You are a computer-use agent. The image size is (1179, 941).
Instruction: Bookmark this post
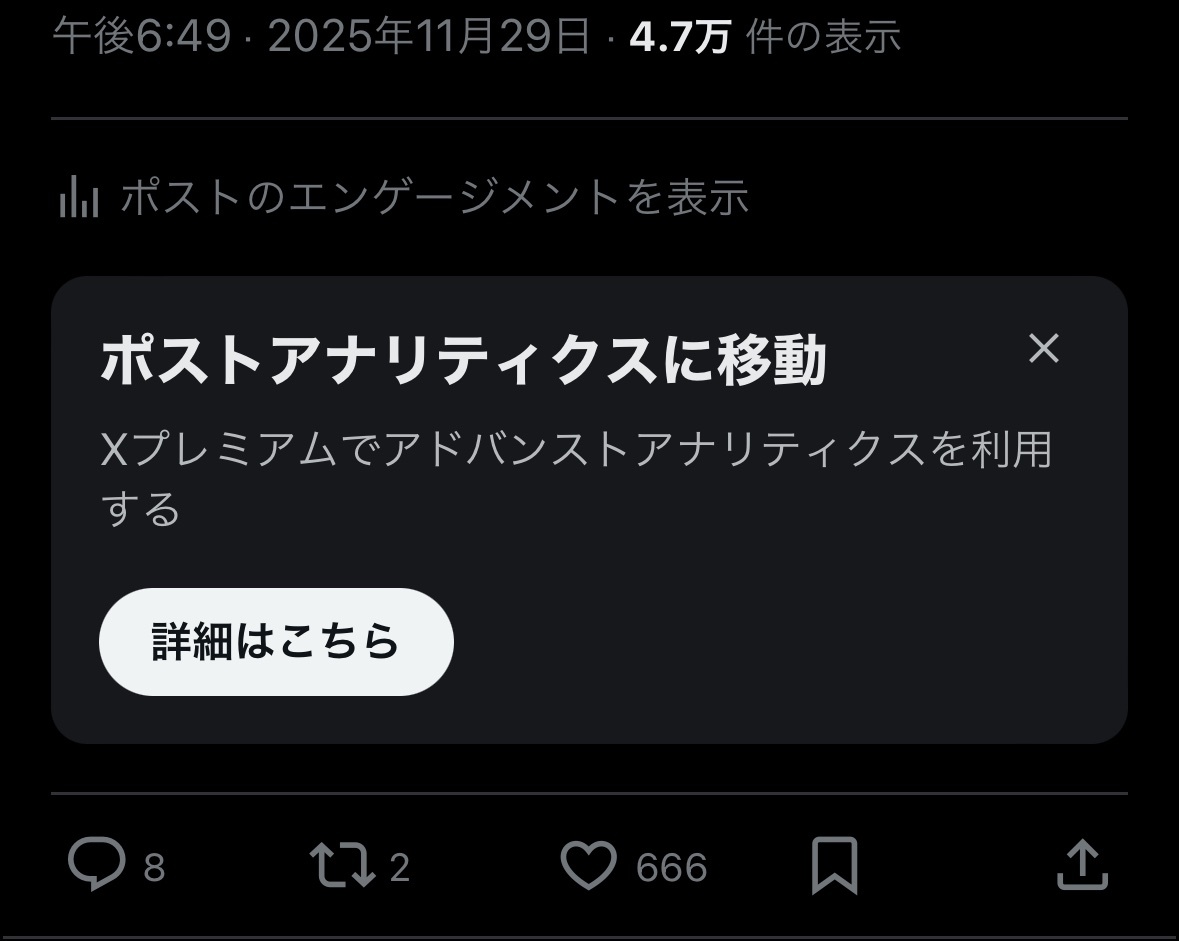pyautogui.click(x=835, y=865)
